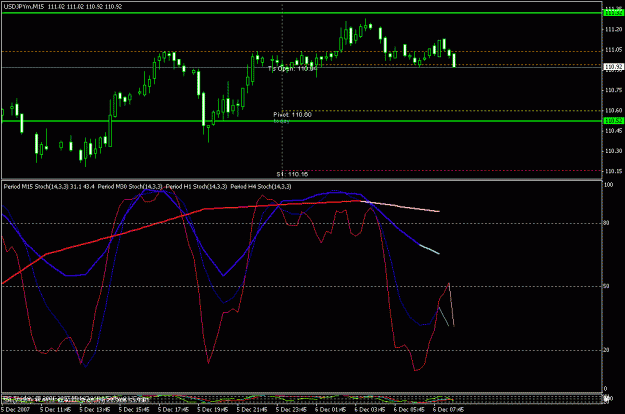Click the 5 Dec 2007 date label
The height and width of the screenshot is (414, 625).
(16, 410)
